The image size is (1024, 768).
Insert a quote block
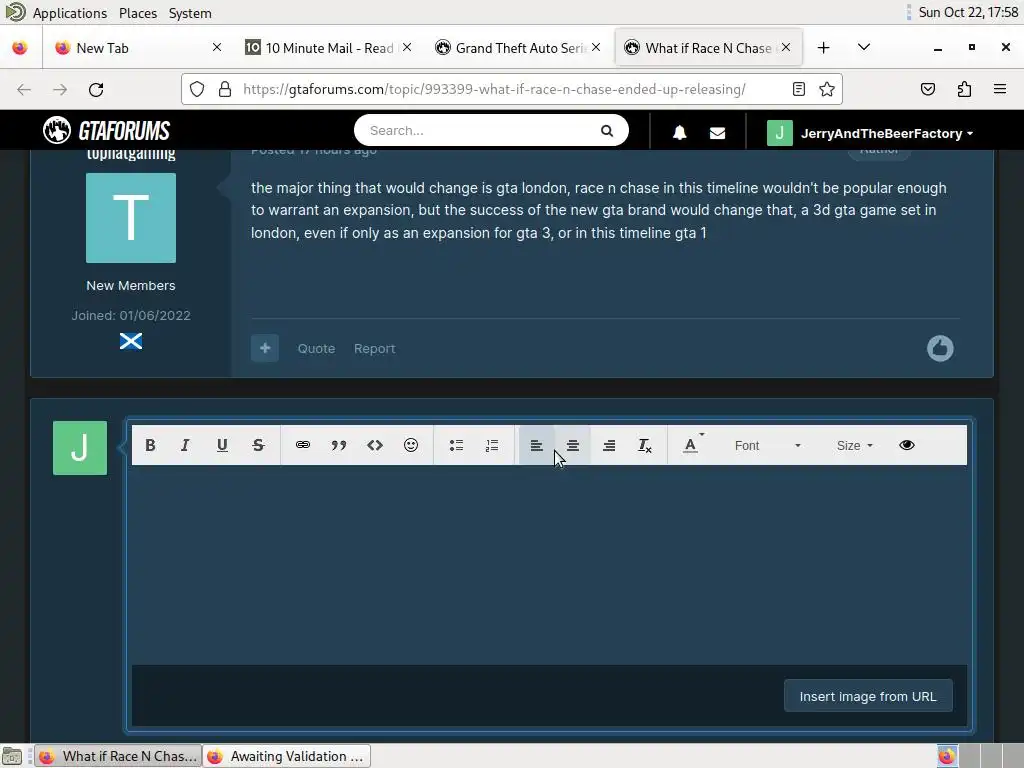click(x=338, y=445)
